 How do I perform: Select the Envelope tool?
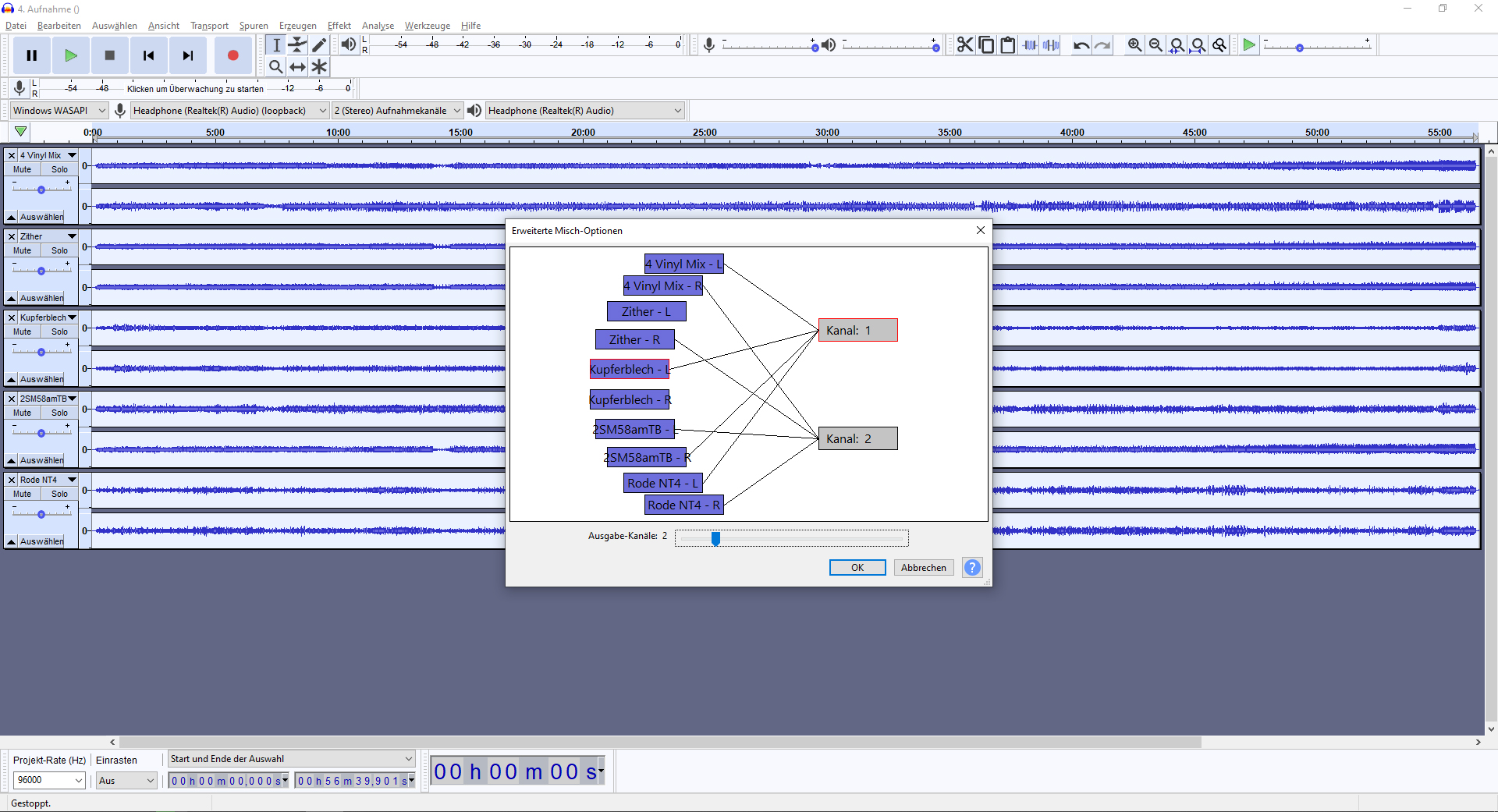point(297,45)
